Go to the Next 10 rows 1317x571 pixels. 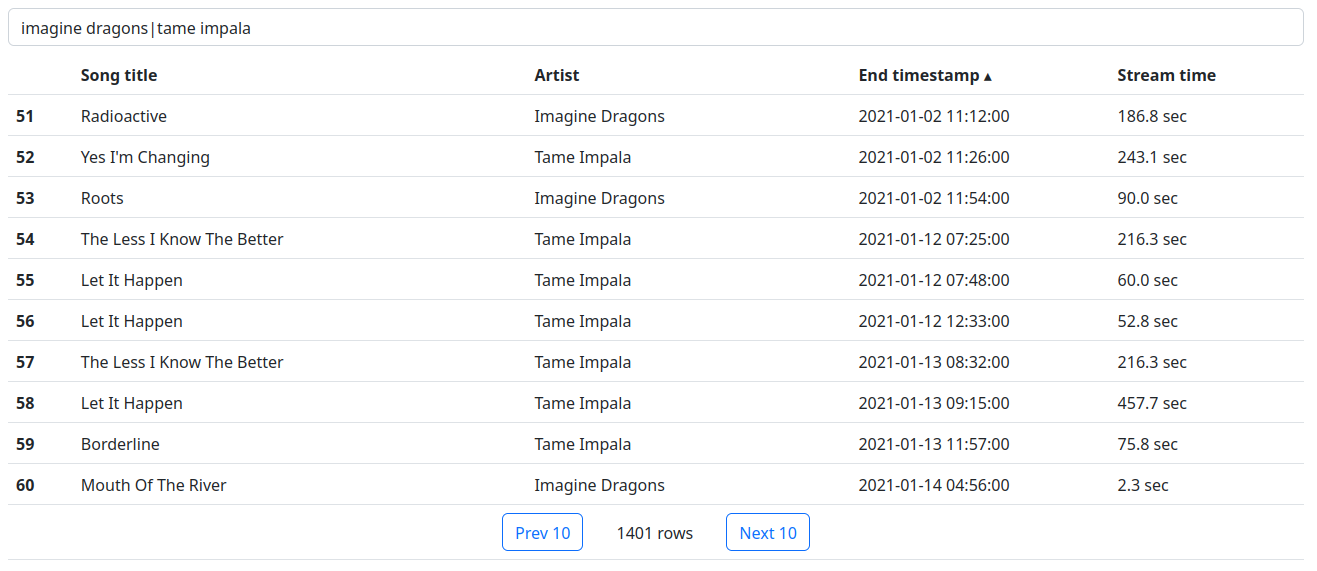(768, 532)
